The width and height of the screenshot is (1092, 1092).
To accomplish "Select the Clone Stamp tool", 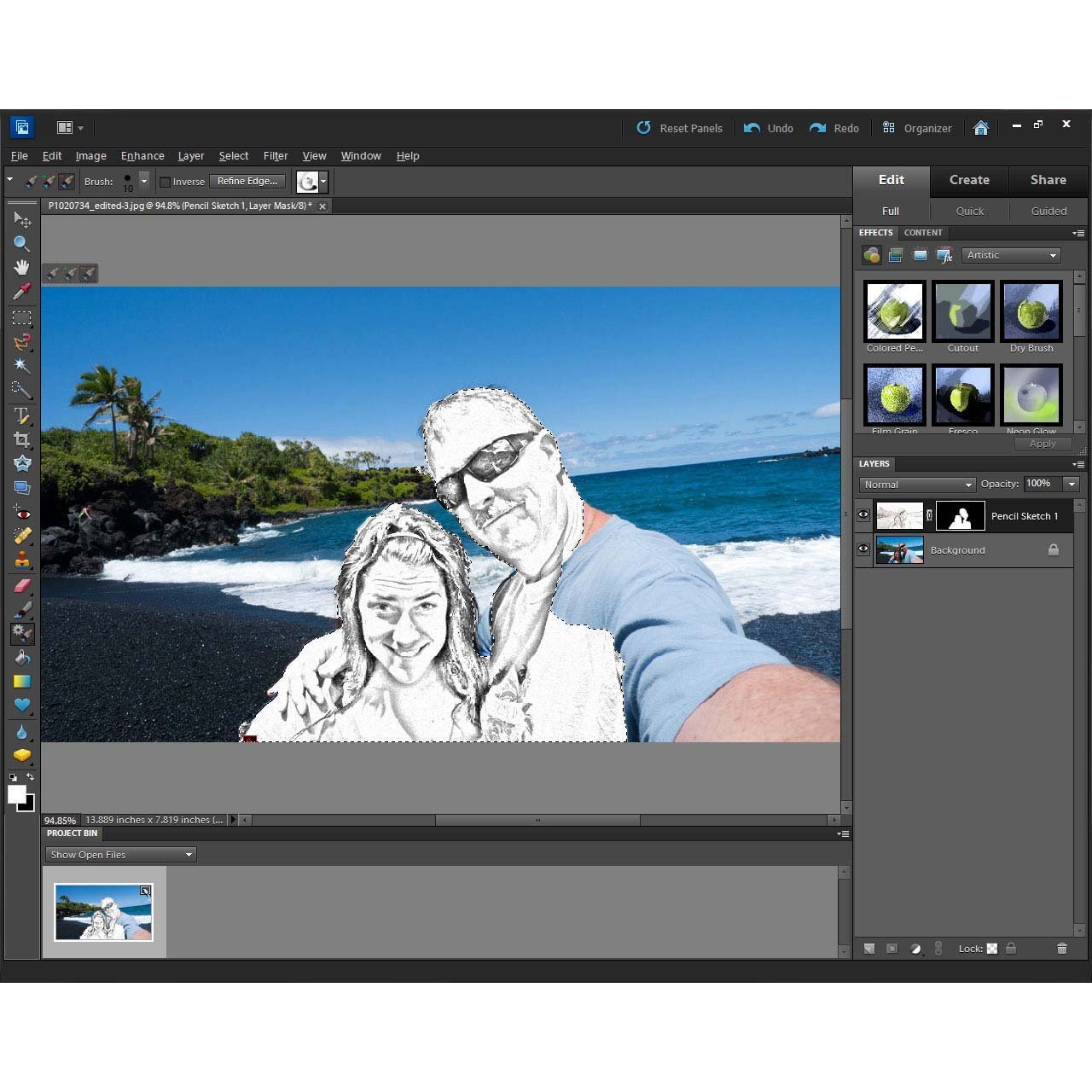I will 22,560.
